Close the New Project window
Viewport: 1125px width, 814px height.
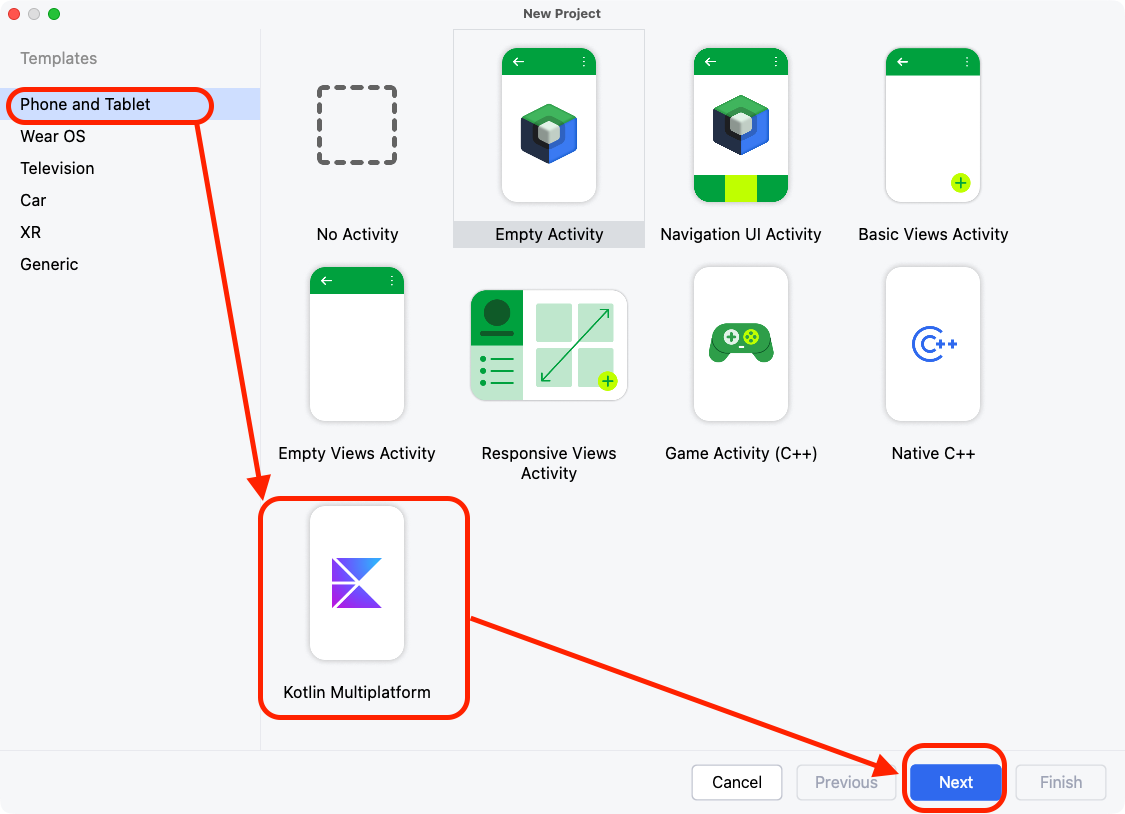pyautogui.click(x=14, y=14)
